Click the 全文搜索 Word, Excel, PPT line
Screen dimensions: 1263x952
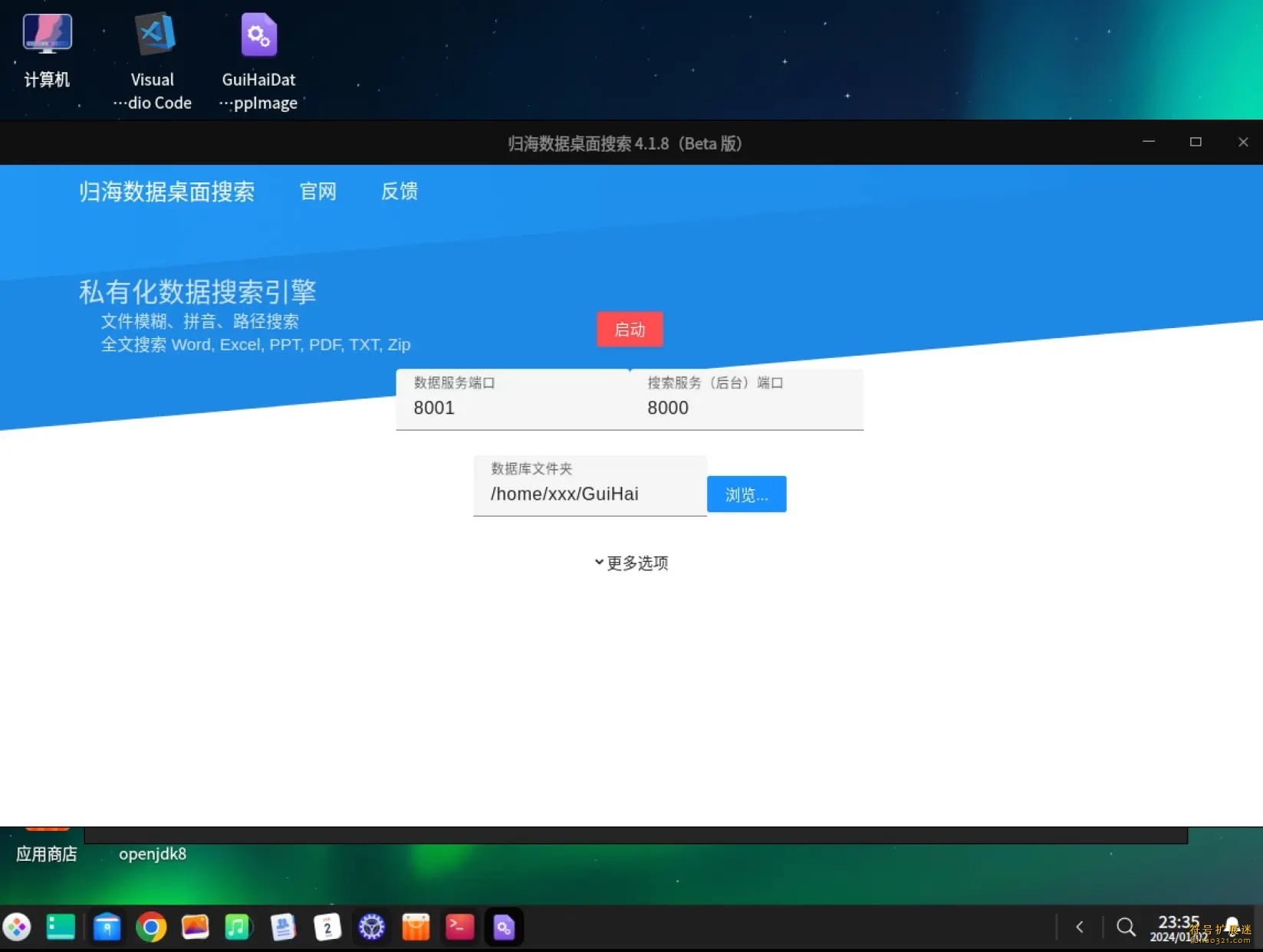click(256, 345)
